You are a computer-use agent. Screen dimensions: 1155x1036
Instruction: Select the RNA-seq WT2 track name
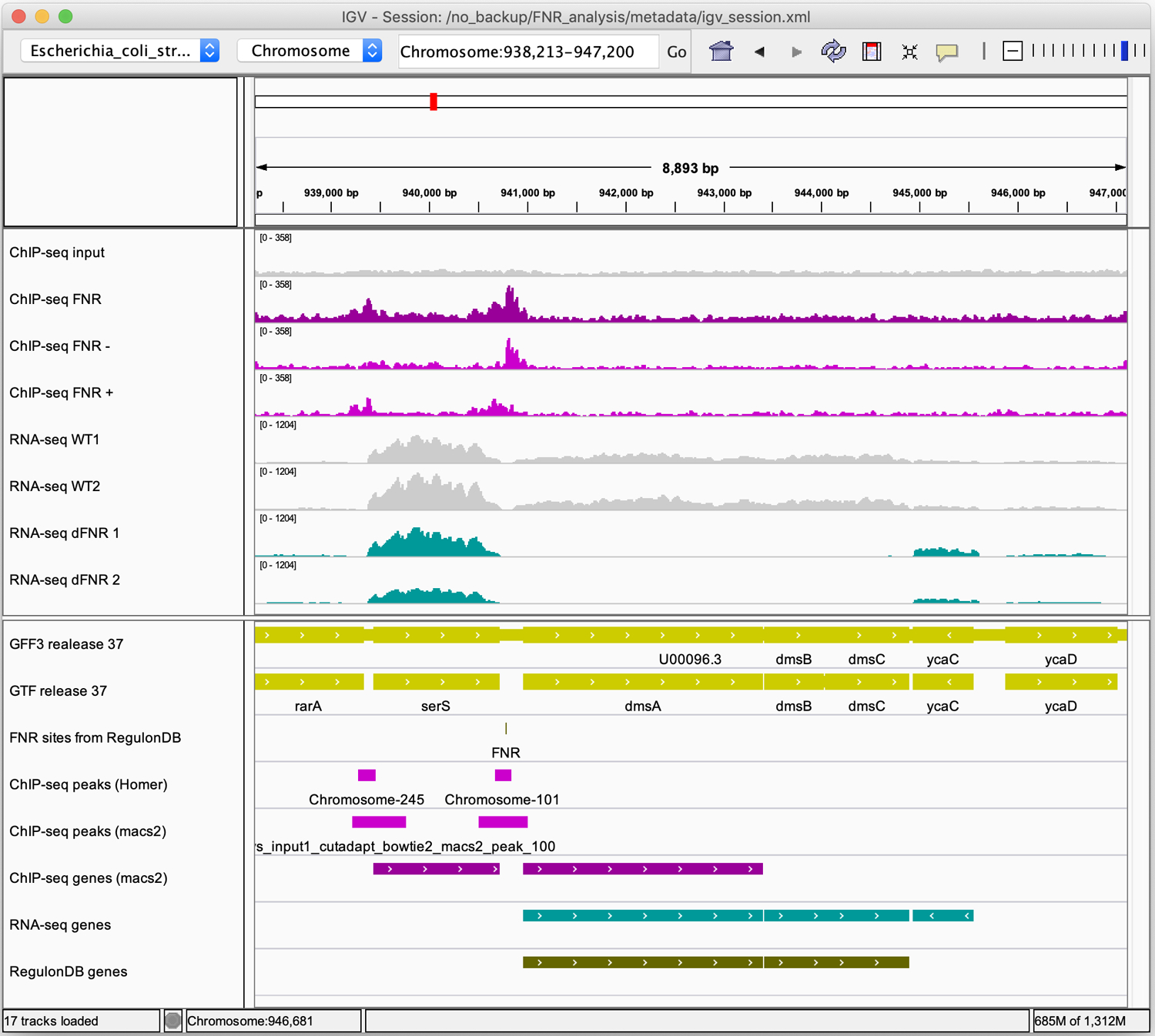[x=55, y=486]
